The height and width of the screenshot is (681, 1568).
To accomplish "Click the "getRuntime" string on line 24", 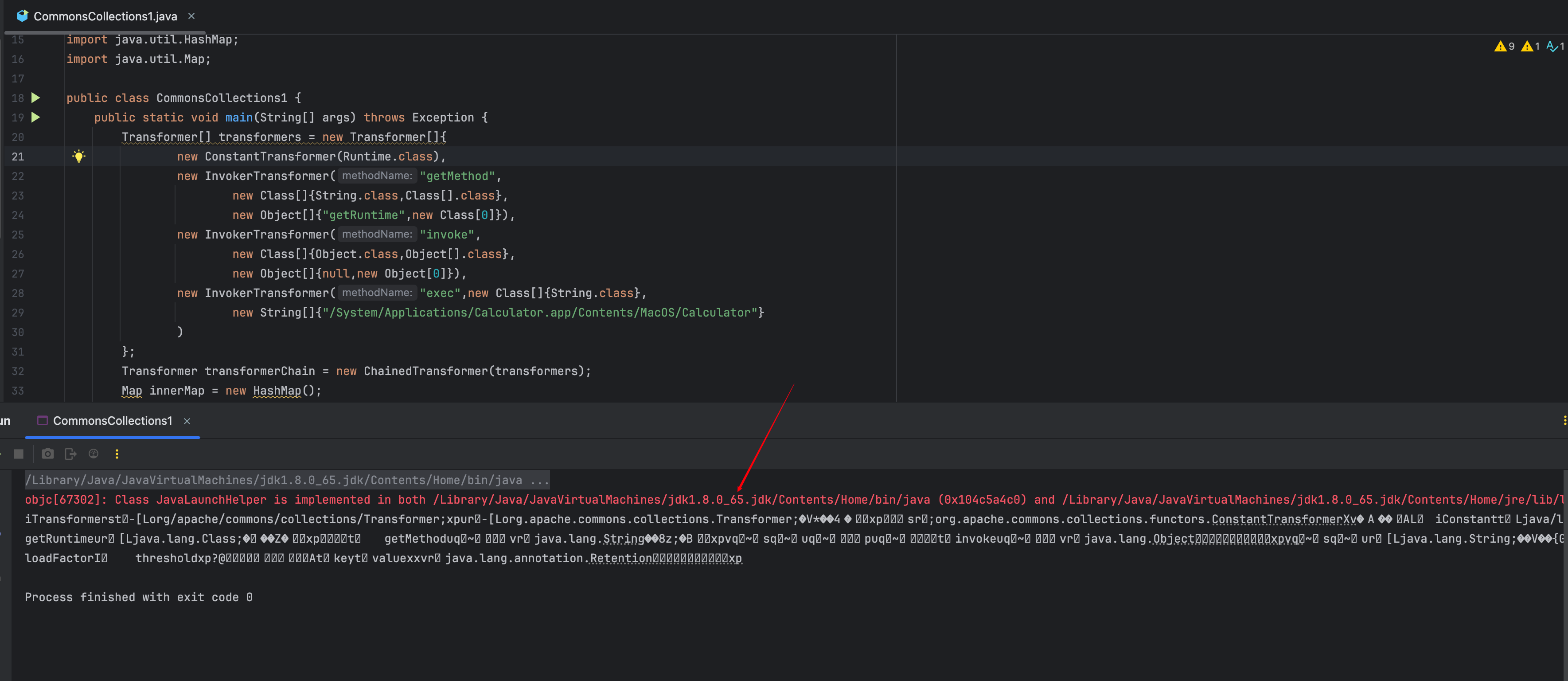I will pos(363,215).
